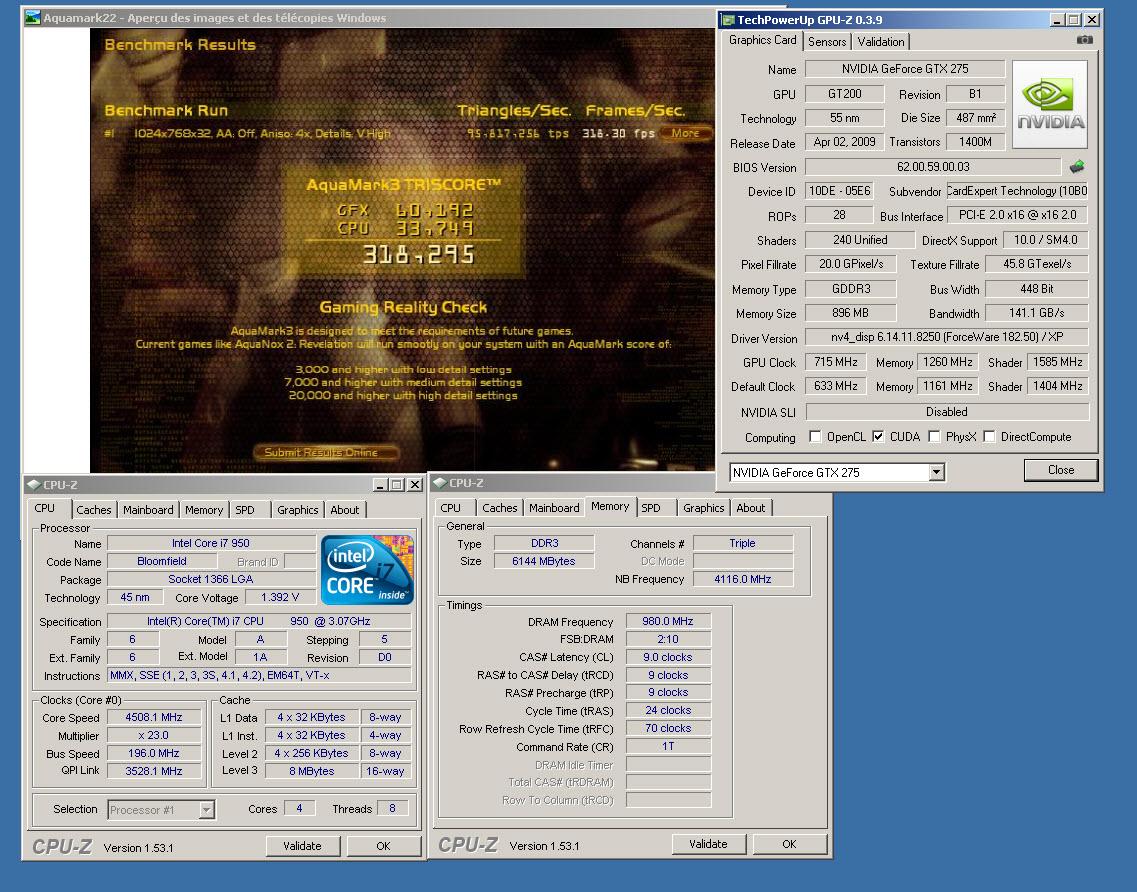The width and height of the screenshot is (1137, 892).
Task: Click the AquaMark total score 318,295
Action: (x=418, y=255)
